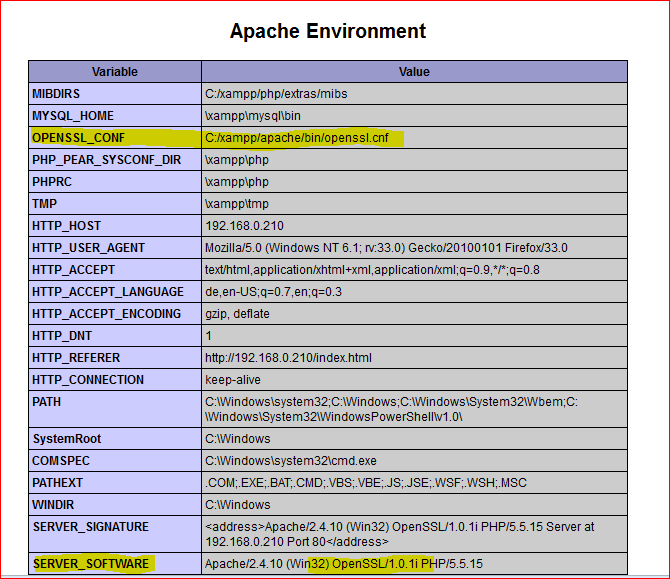Click the http://192.168.0.210/index.html referer value

coord(288,358)
